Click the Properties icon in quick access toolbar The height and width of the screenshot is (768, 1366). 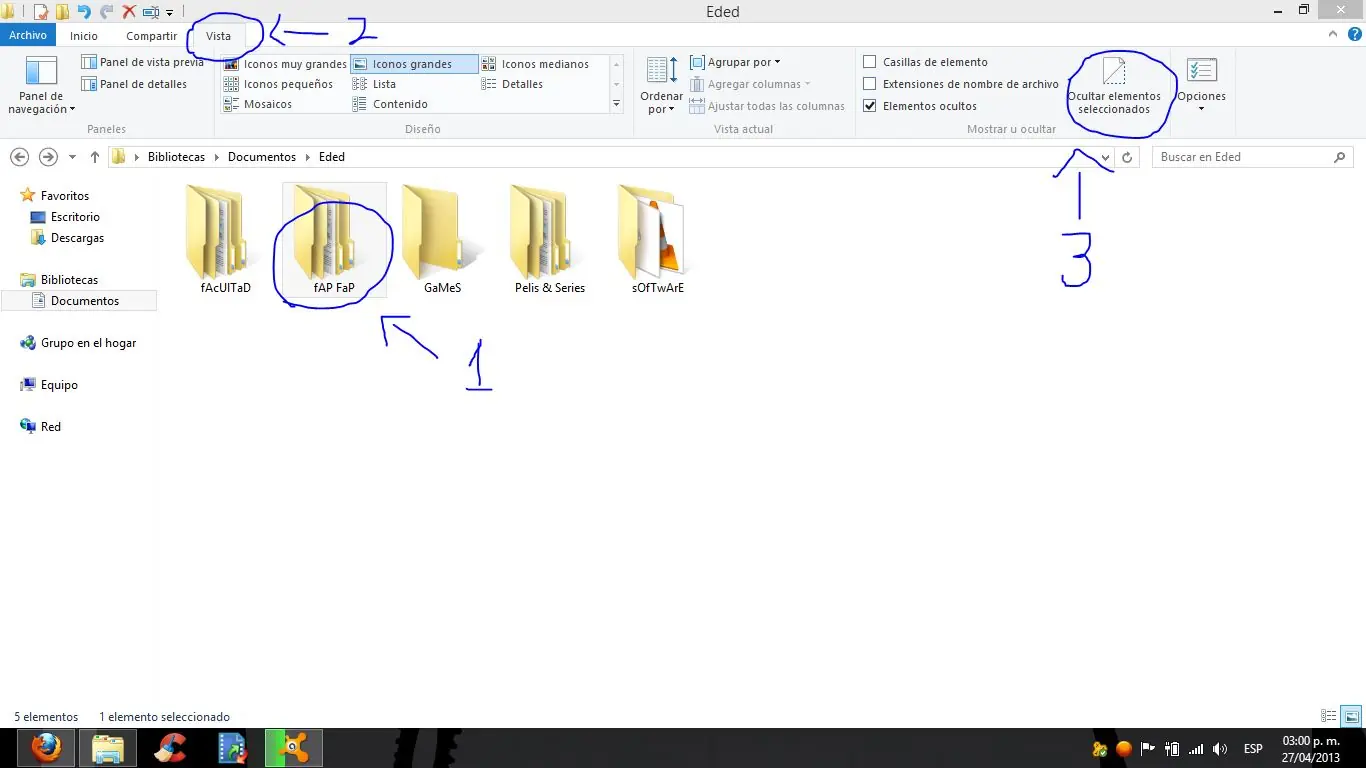(41, 12)
